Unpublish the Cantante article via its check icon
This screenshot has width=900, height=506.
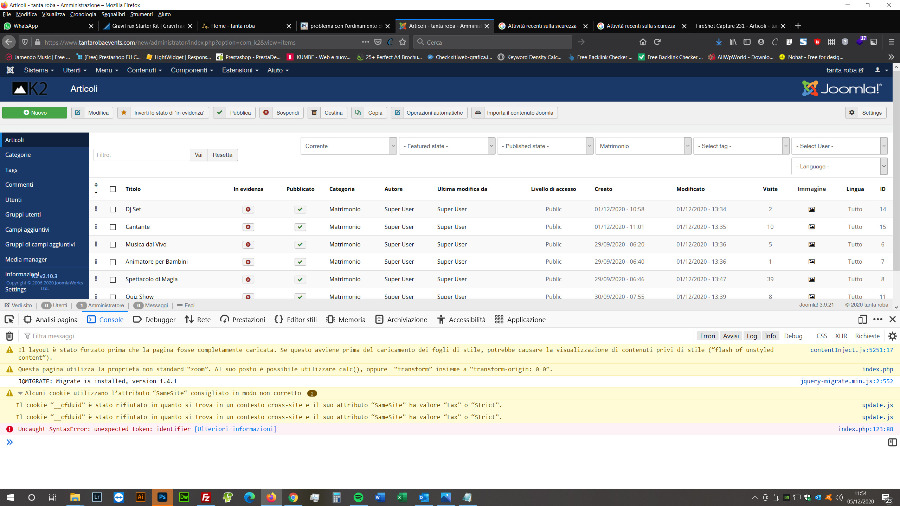(x=300, y=227)
